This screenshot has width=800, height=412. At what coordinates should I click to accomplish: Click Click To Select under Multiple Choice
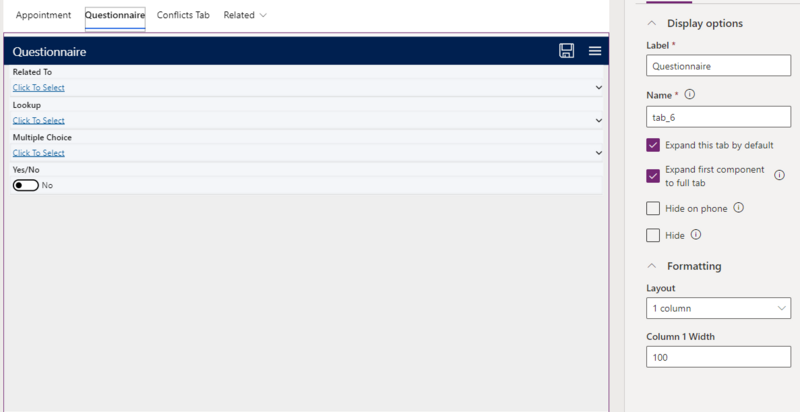(39, 153)
